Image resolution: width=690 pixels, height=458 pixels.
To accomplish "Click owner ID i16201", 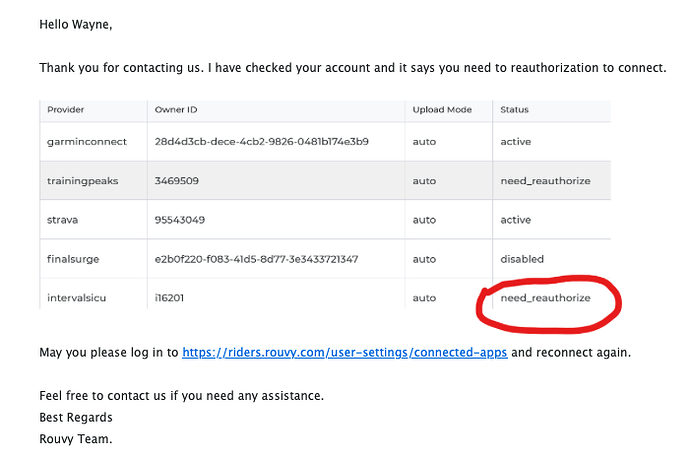I will tap(169, 298).
